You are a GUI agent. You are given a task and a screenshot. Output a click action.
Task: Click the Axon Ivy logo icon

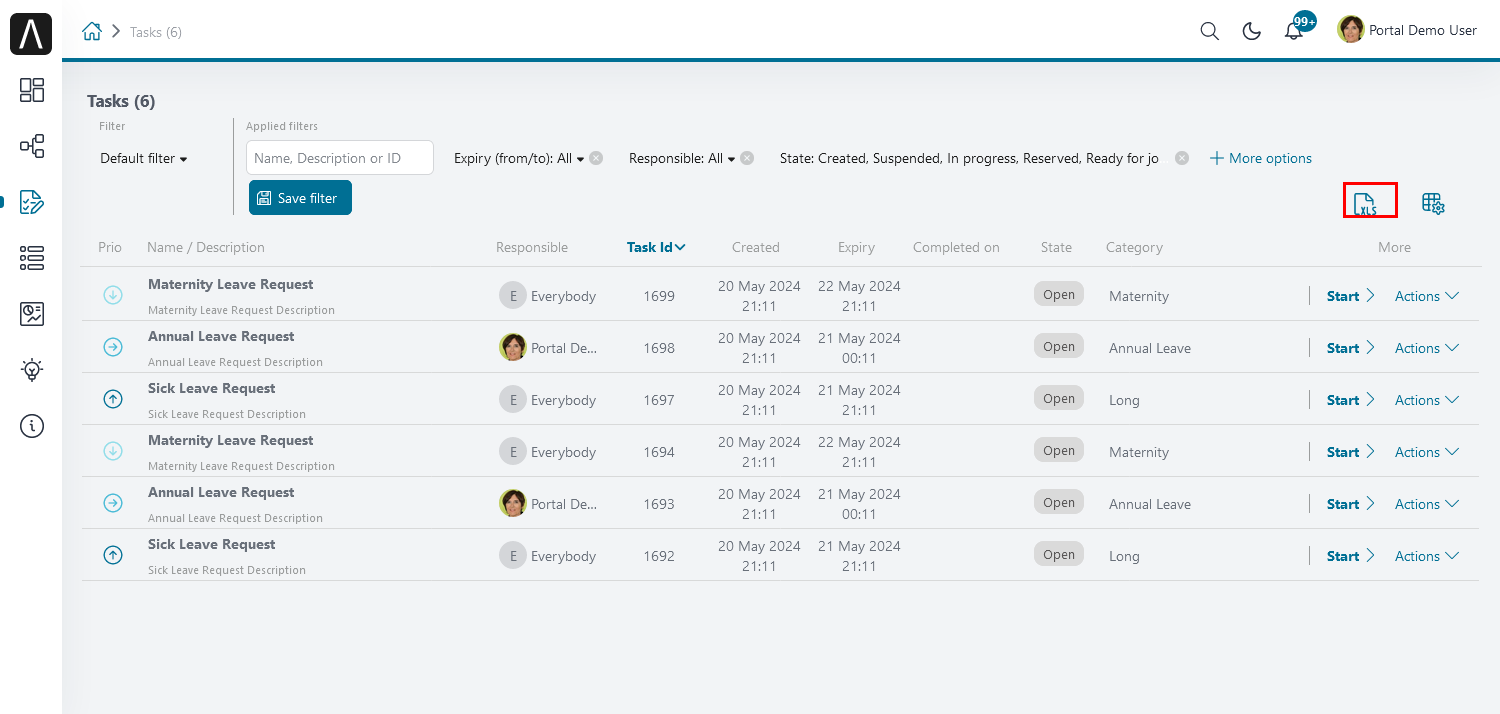[x=31, y=34]
